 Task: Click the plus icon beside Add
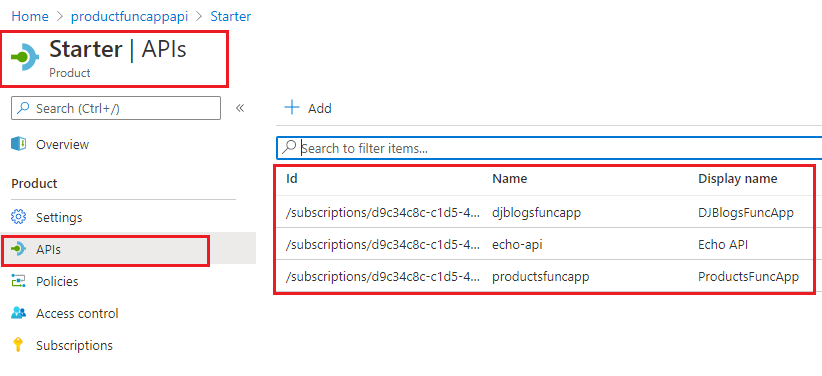(291, 108)
